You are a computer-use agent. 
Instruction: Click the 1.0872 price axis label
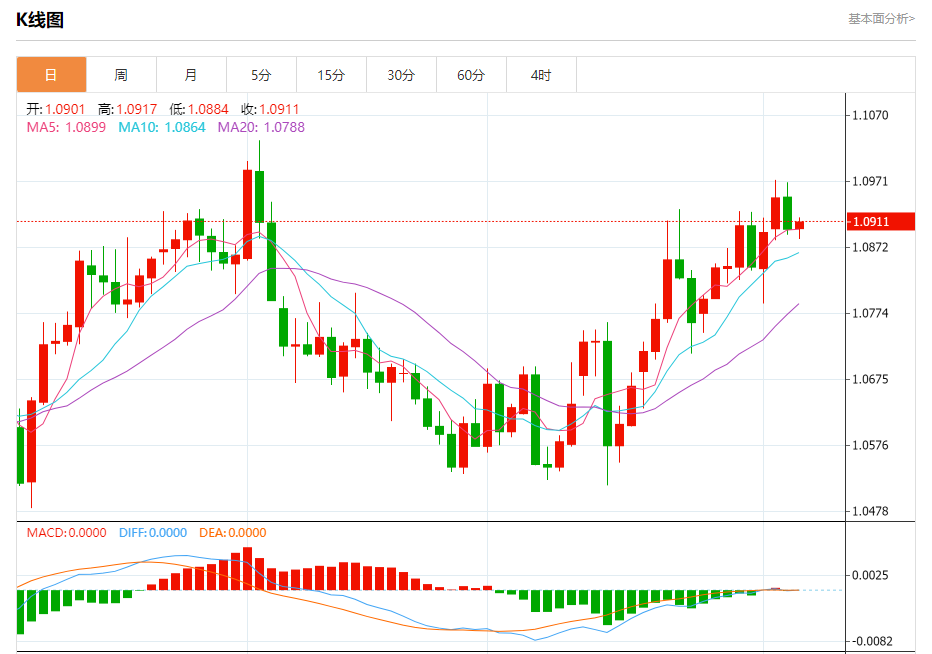[870, 247]
